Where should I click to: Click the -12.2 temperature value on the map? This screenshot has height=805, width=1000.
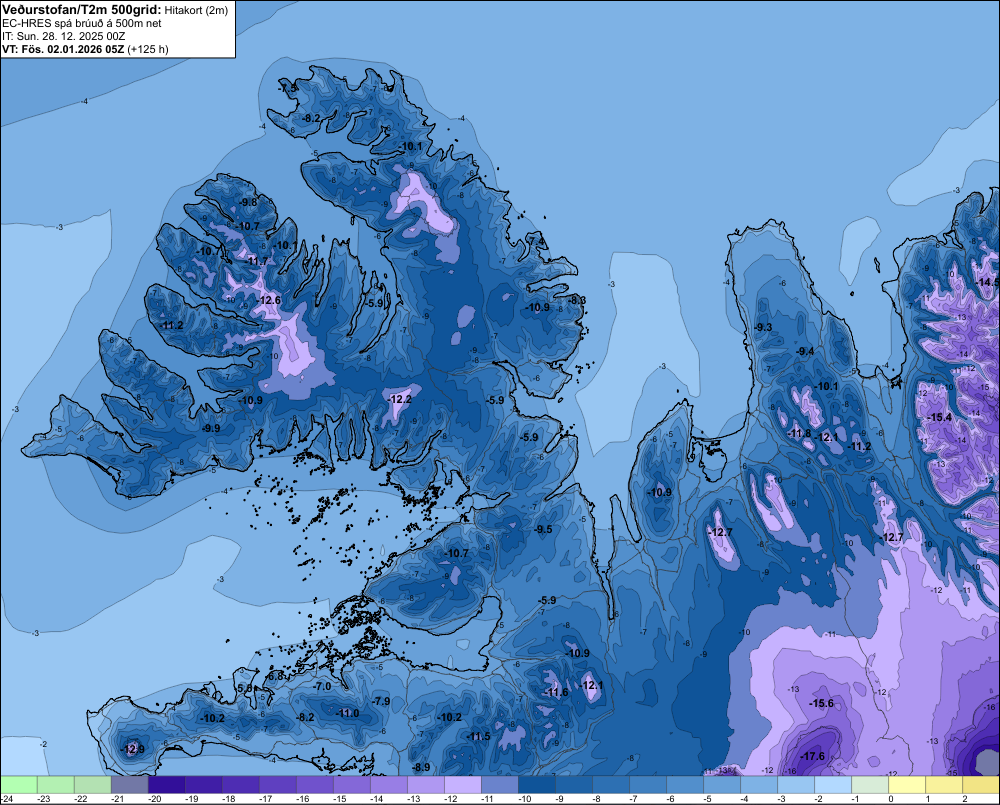point(399,399)
